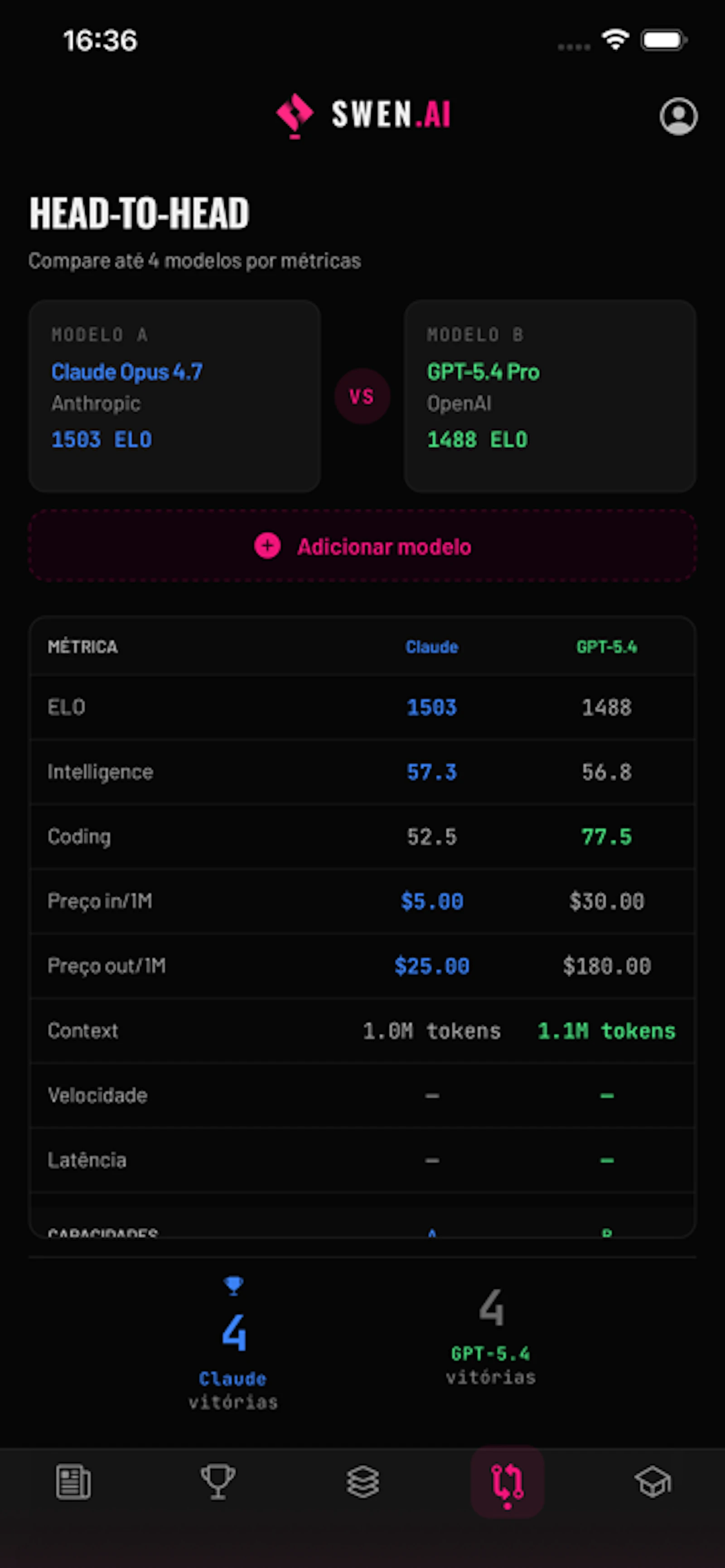Click the 1.1M tokens context value
Viewport: 725px width, 1568px height.
[606, 1030]
